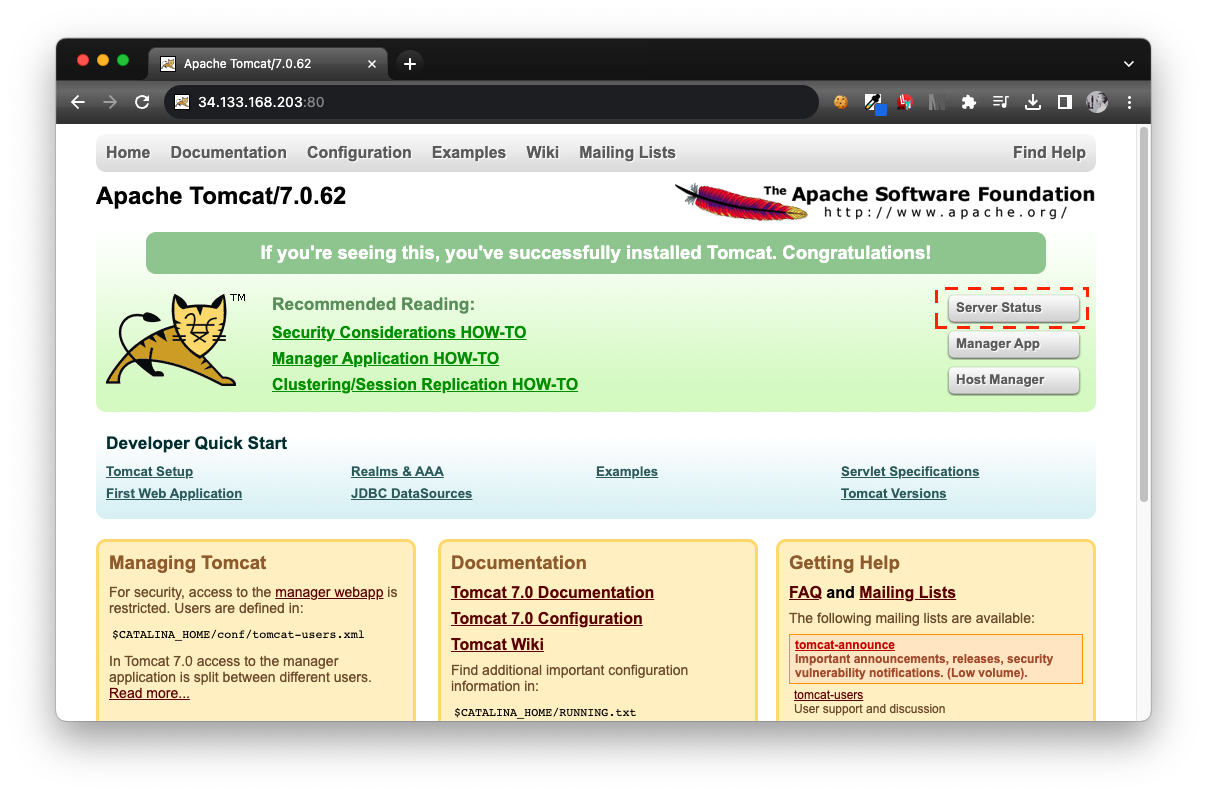Click the Developer Quick Start heading

196,444
